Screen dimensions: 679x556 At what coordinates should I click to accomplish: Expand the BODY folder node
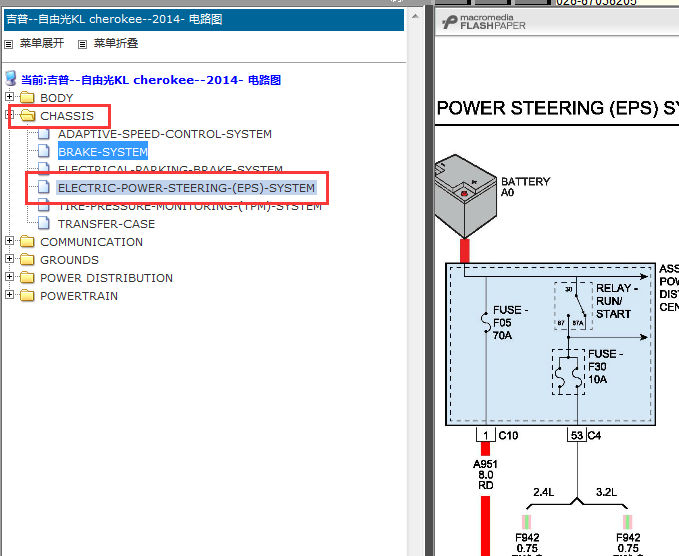click(10, 96)
